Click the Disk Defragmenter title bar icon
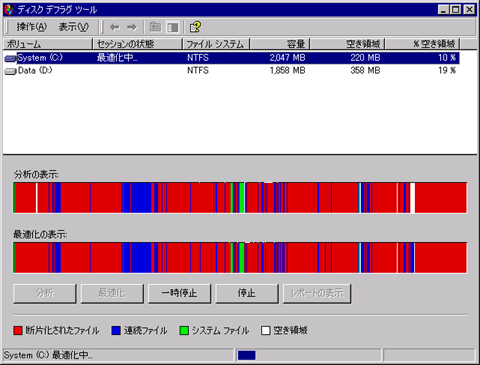The height and width of the screenshot is (365, 480). (10, 9)
